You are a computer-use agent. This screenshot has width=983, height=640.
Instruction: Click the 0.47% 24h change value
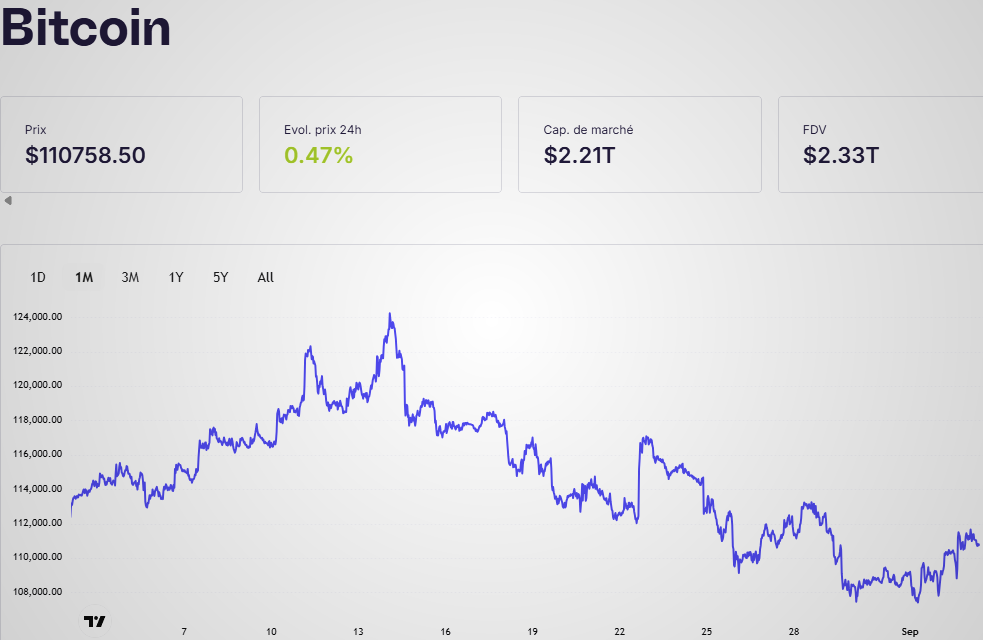[x=318, y=155]
